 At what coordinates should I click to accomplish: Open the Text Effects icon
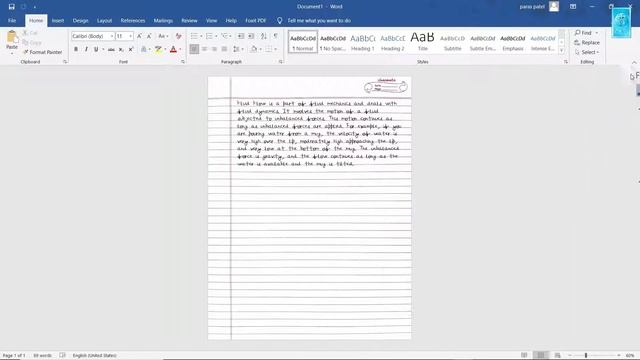pos(144,49)
